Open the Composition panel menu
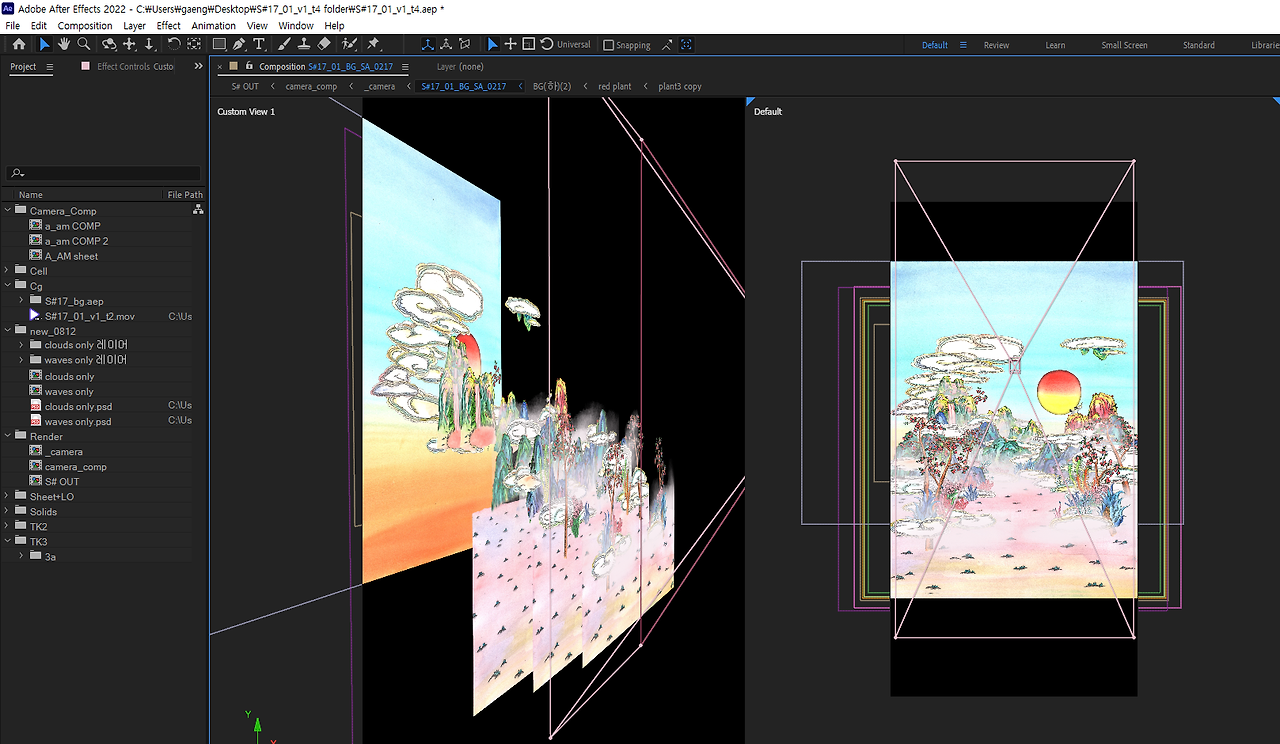Viewport: 1280px width, 744px height. pos(404,67)
